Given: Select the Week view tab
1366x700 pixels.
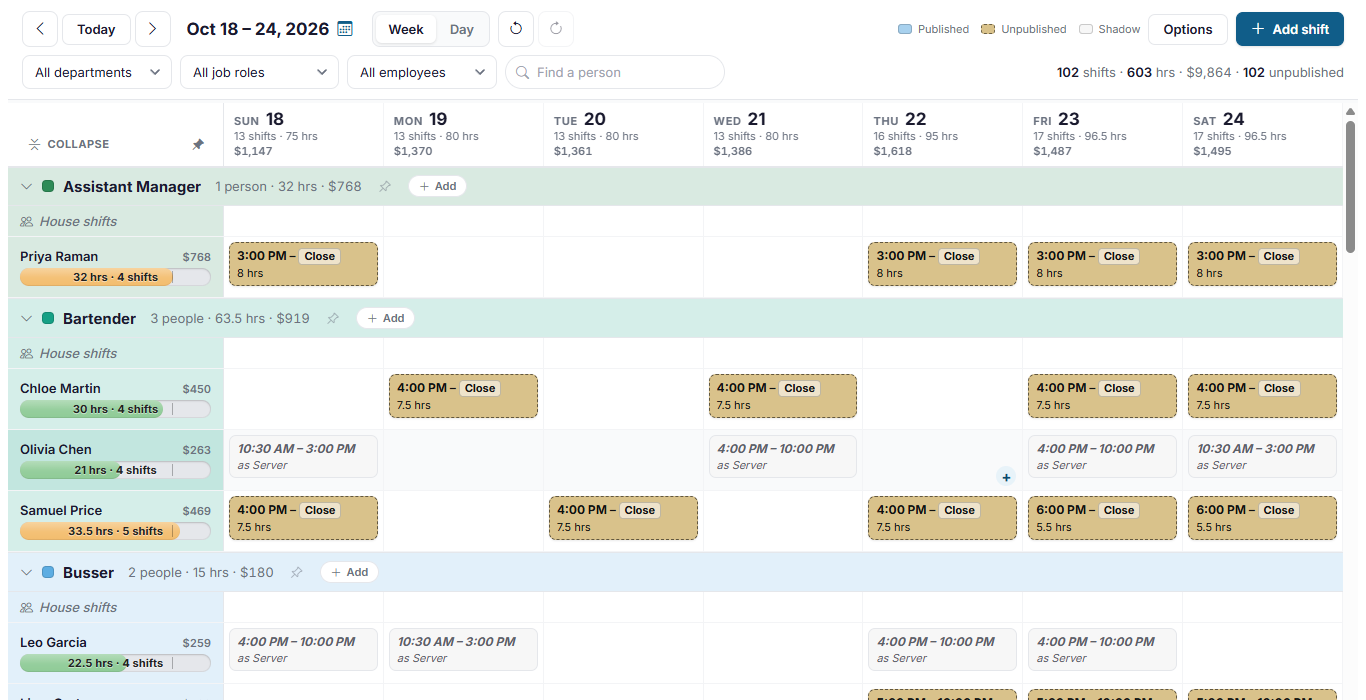Looking at the screenshot, I should point(406,29).
